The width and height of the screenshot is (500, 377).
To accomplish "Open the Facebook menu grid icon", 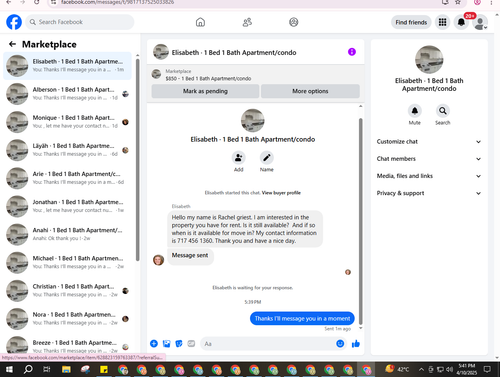I will pos(442,22).
